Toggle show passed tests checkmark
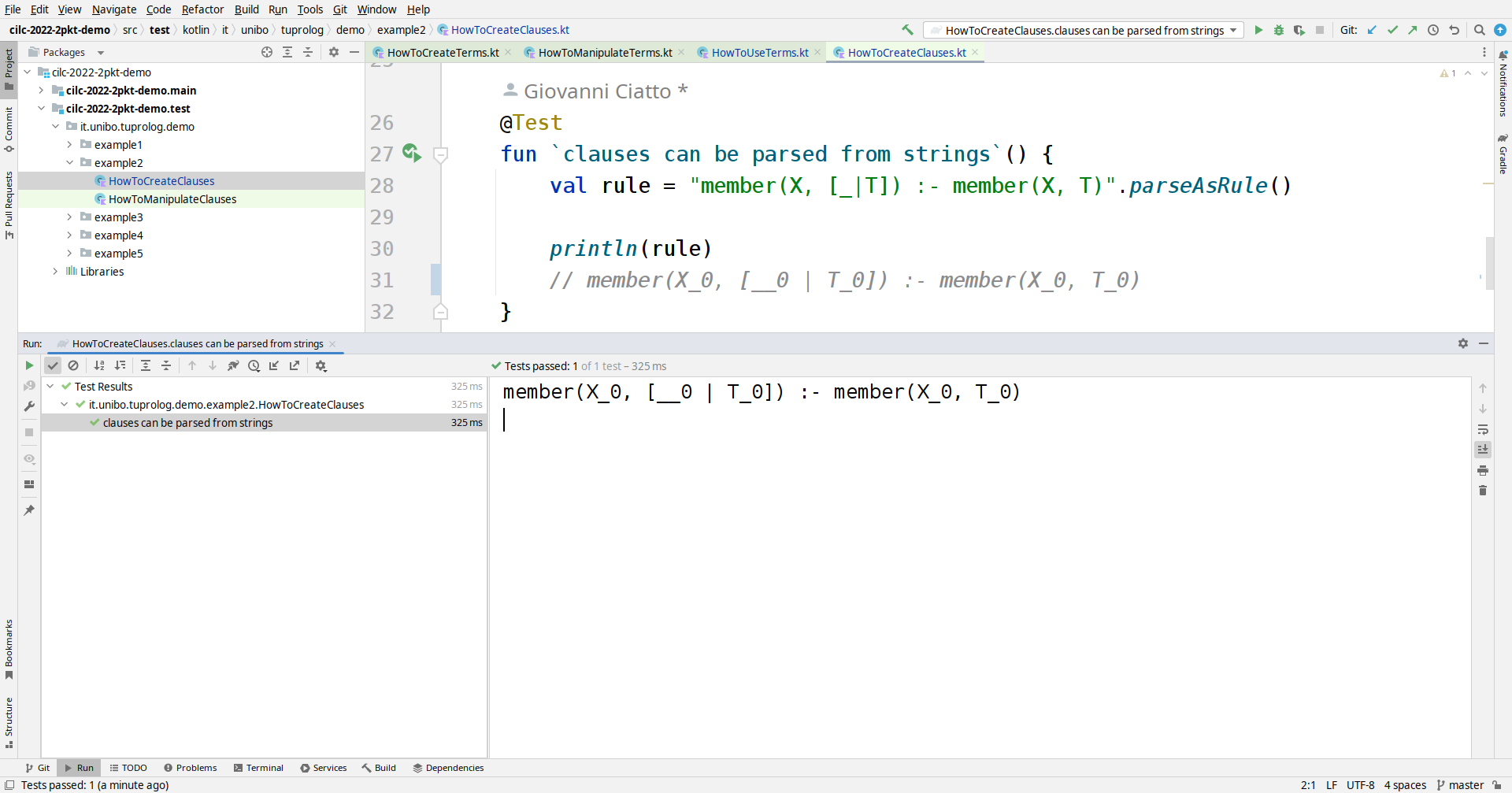1512x793 pixels. pyautogui.click(x=53, y=365)
